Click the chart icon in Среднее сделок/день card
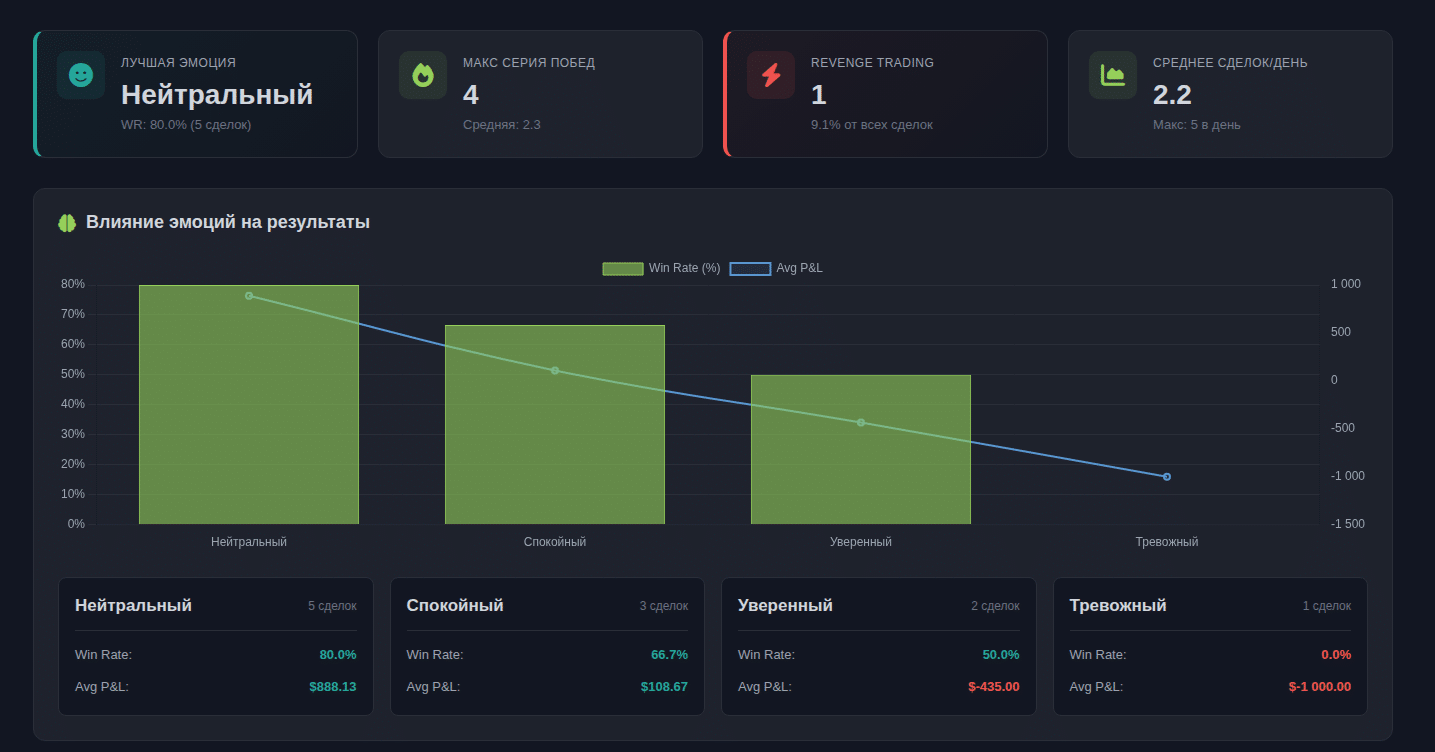Viewport: 1435px width, 752px height. pyautogui.click(x=1113, y=75)
